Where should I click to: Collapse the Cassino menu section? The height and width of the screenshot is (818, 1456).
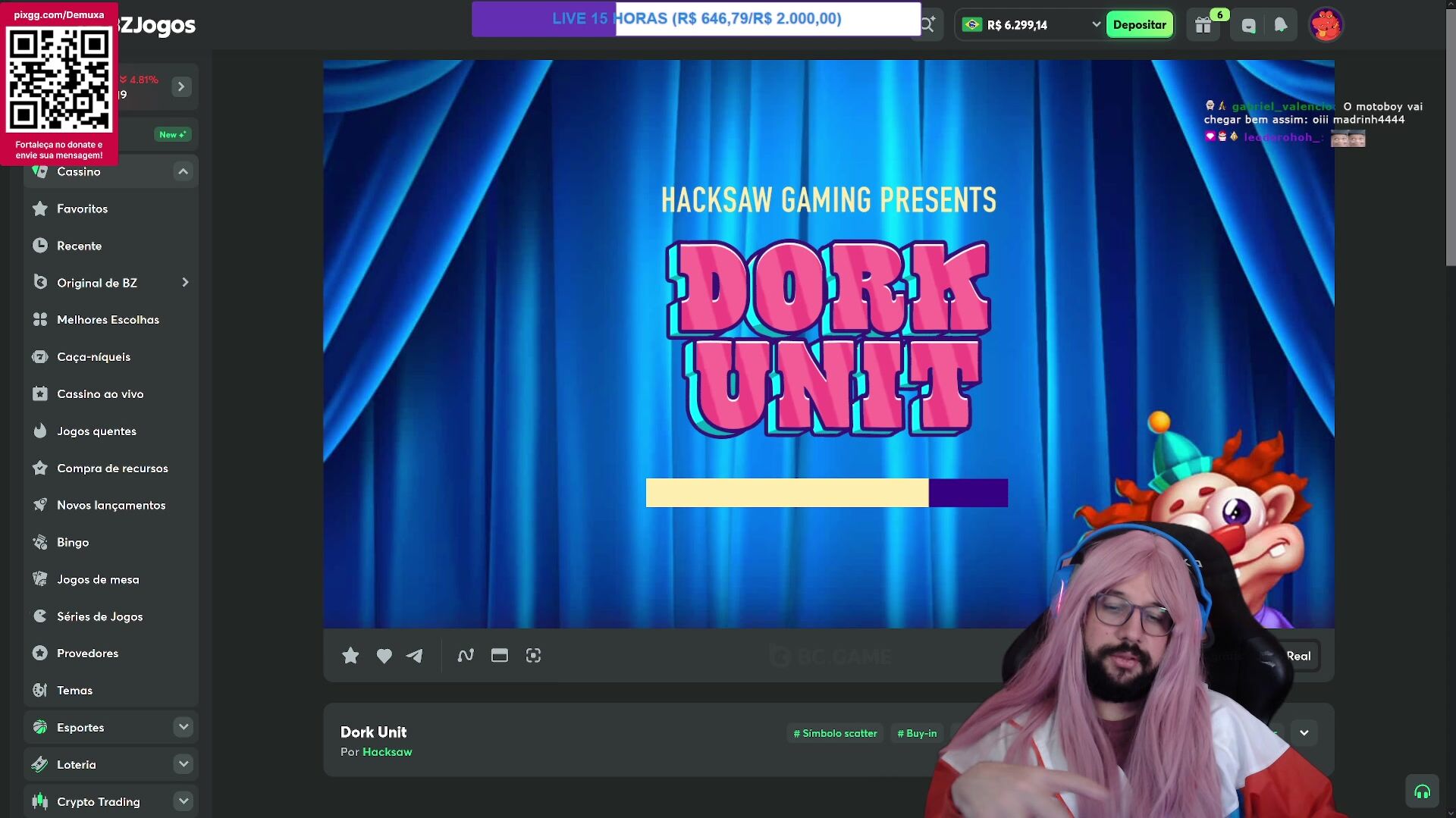(183, 172)
